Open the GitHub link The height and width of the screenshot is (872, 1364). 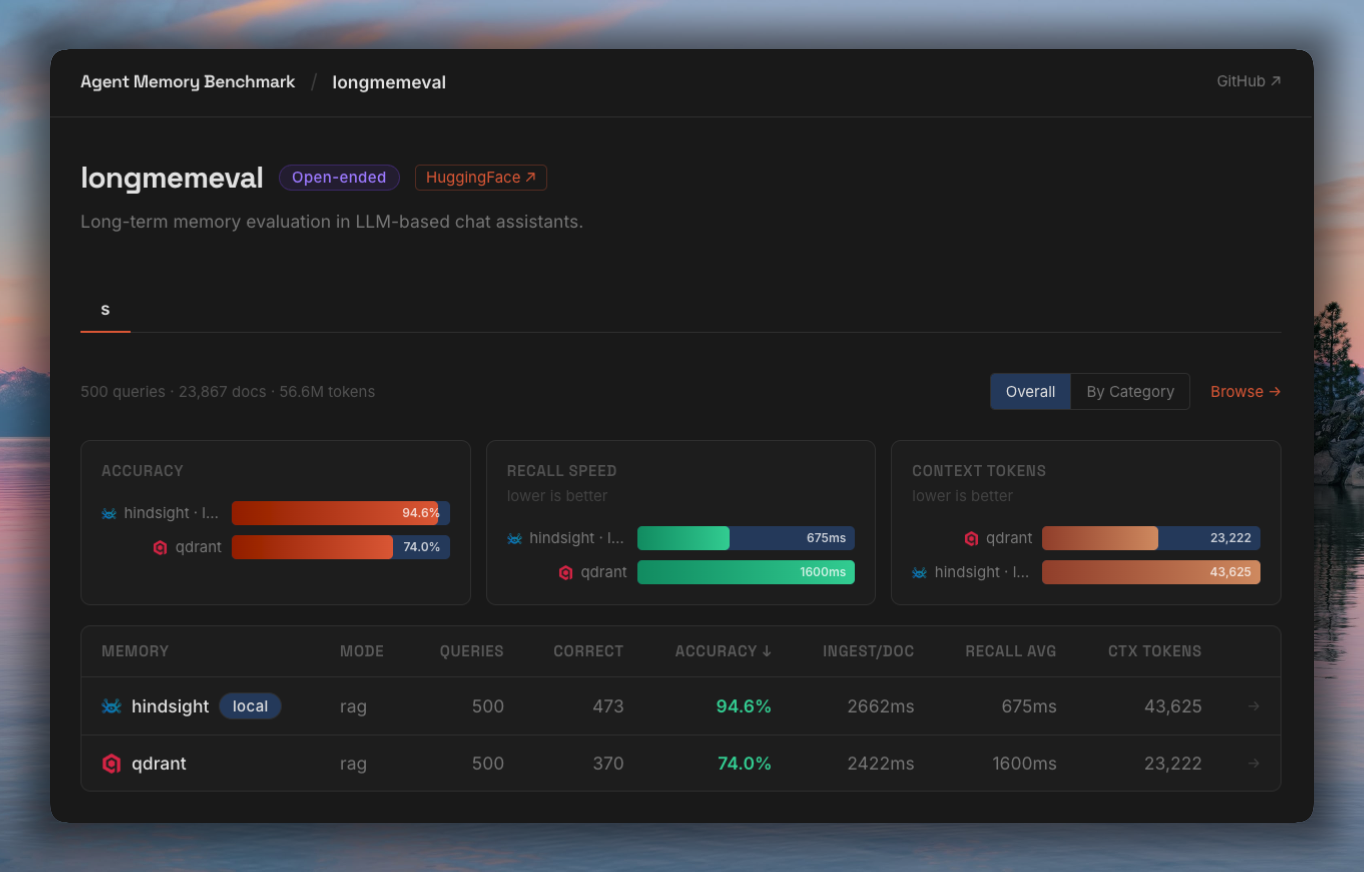click(x=1248, y=81)
